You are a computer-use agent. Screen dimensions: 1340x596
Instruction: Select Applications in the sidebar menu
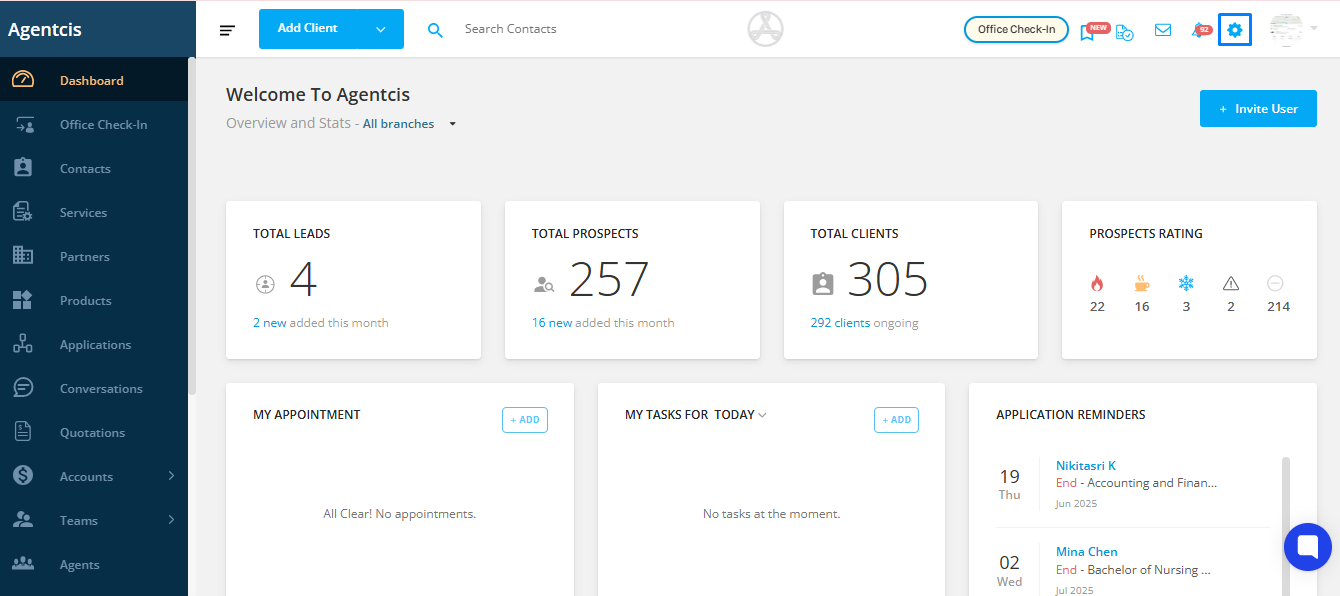pyautogui.click(x=94, y=344)
